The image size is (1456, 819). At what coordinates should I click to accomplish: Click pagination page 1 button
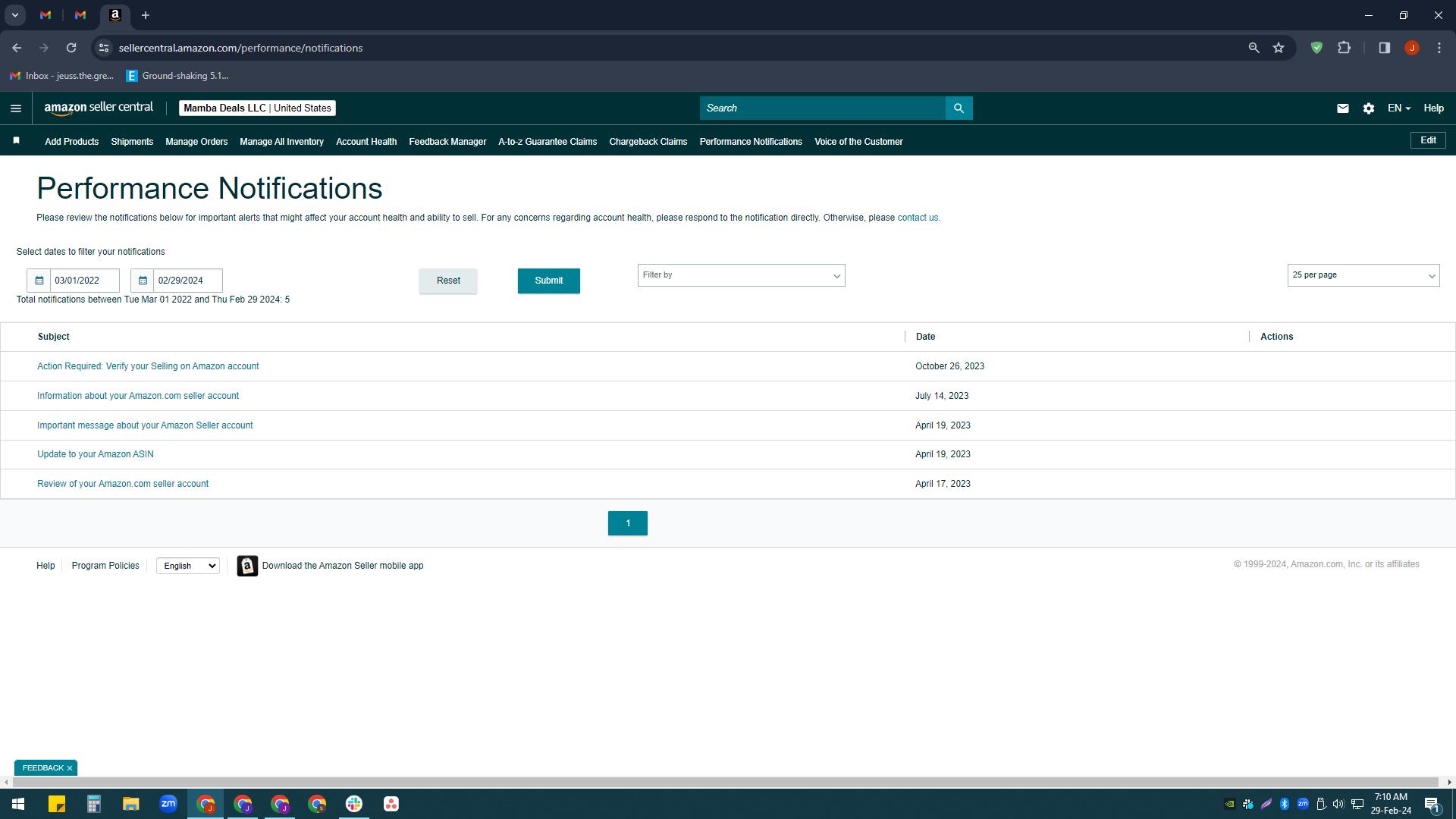click(628, 523)
